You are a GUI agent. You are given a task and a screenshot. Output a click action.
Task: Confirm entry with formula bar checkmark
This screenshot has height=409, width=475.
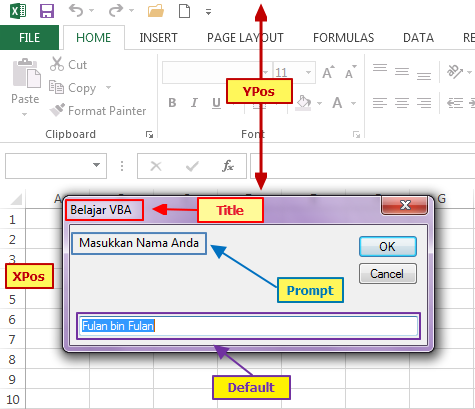pyautogui.click(x=192, y=166)
